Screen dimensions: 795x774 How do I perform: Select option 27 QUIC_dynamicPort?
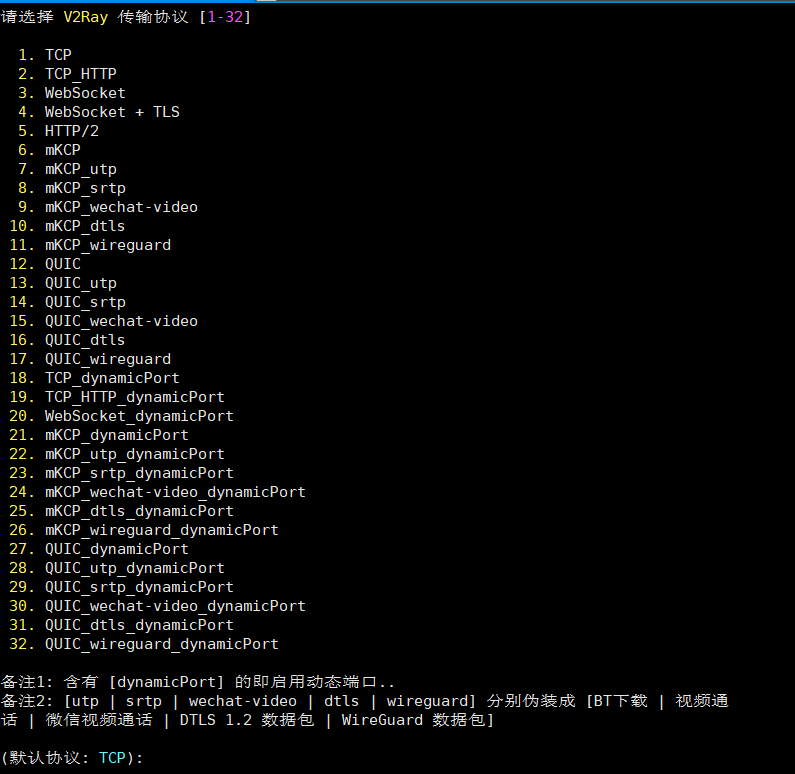point(116,549)
